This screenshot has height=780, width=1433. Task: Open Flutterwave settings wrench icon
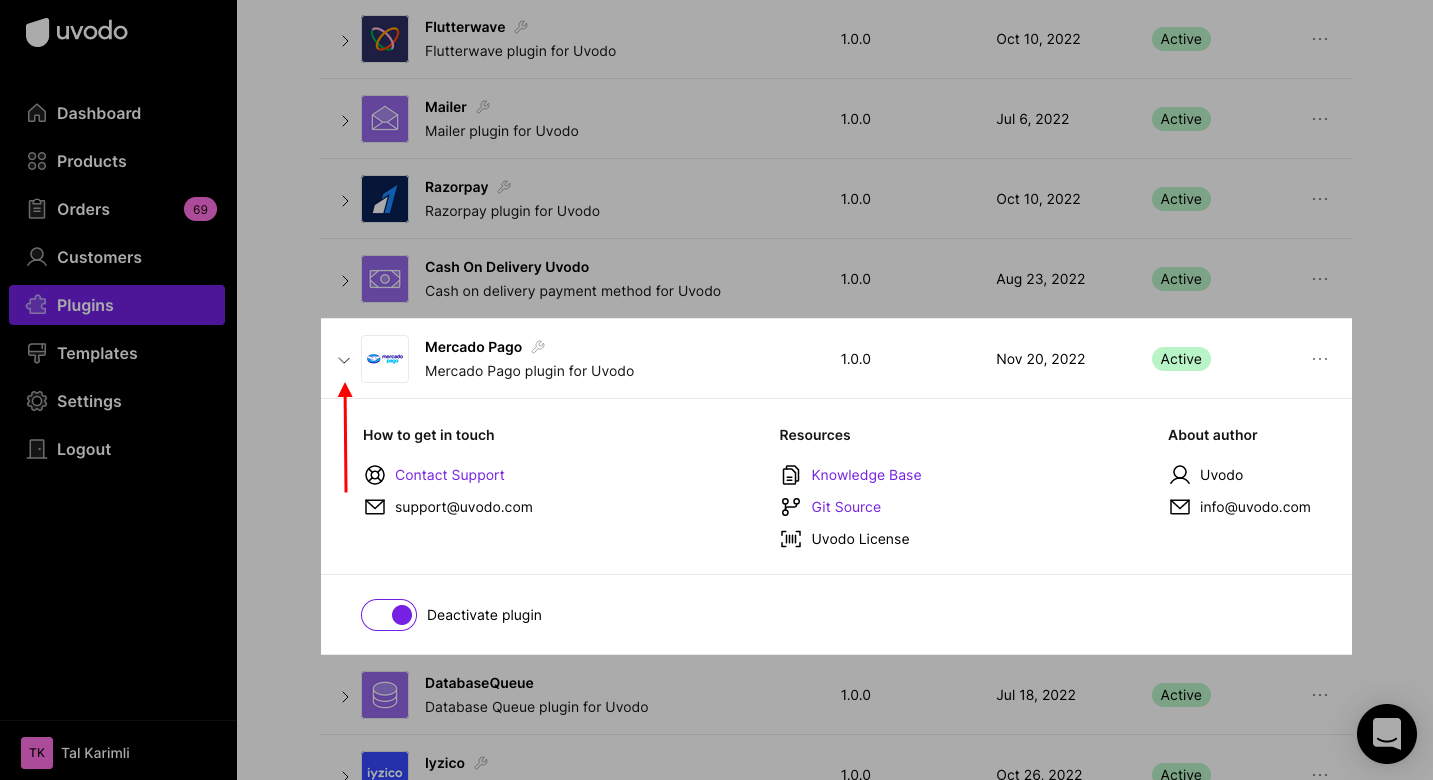tap(521, 27)
